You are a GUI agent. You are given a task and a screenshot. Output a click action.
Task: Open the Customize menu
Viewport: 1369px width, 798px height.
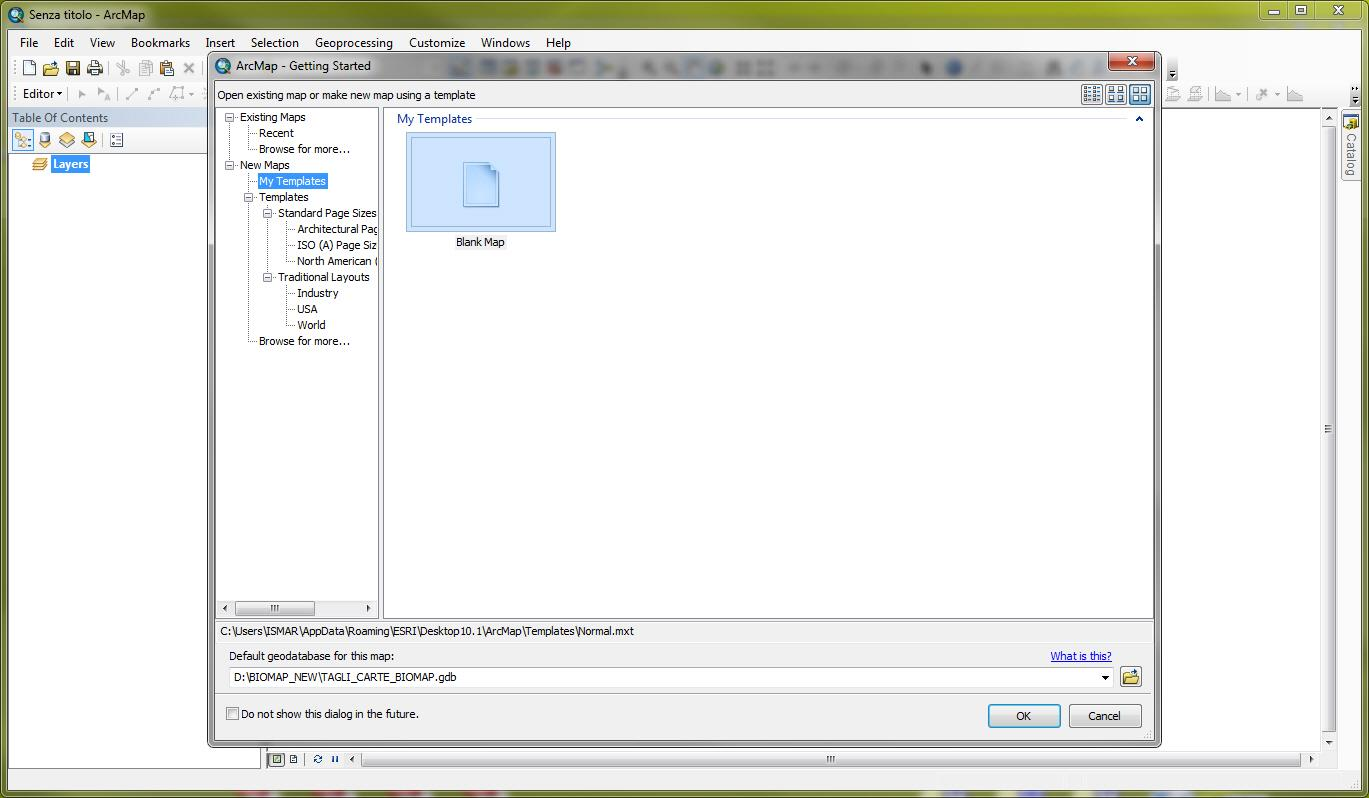[x=437, y=43]
